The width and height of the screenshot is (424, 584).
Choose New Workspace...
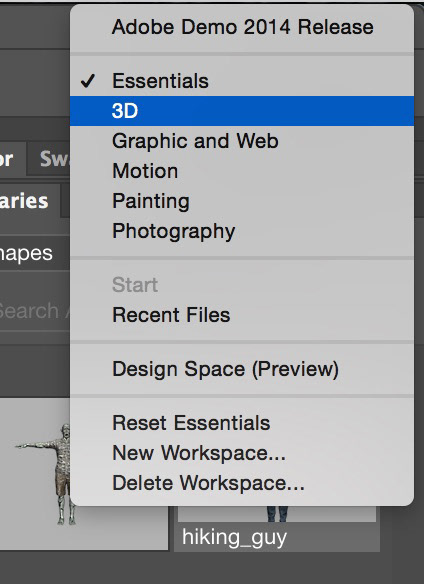click(242, 453)
